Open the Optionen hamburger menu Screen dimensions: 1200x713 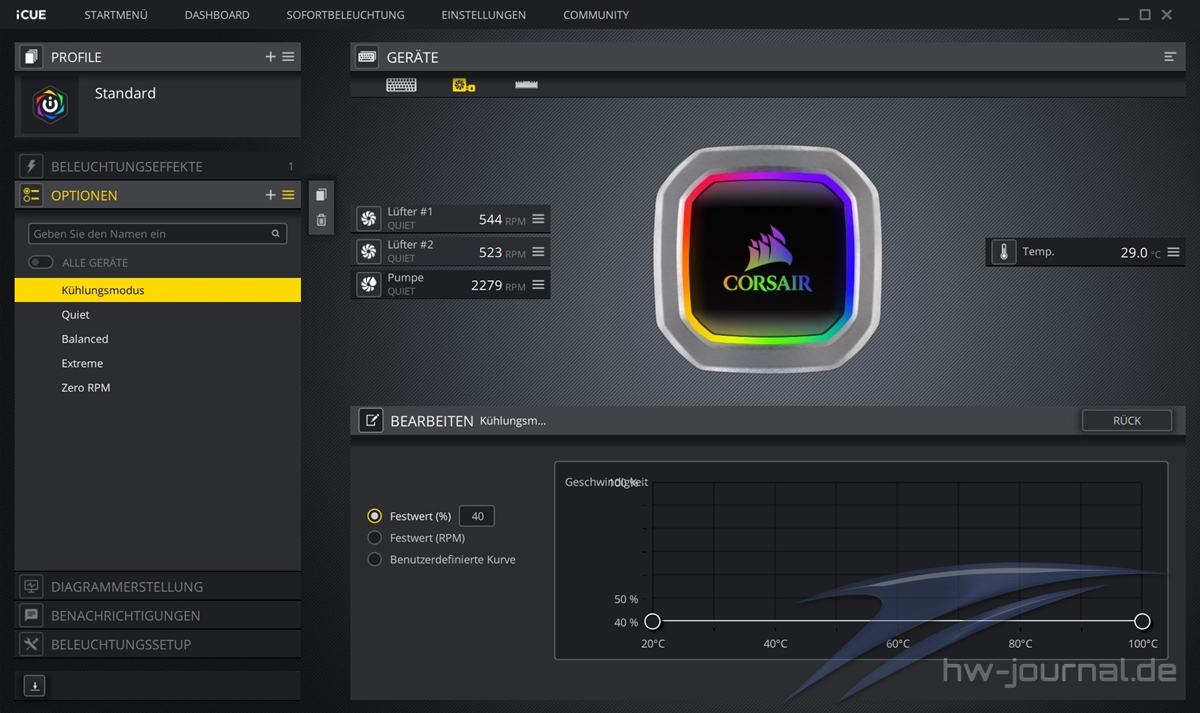[288, 195]
